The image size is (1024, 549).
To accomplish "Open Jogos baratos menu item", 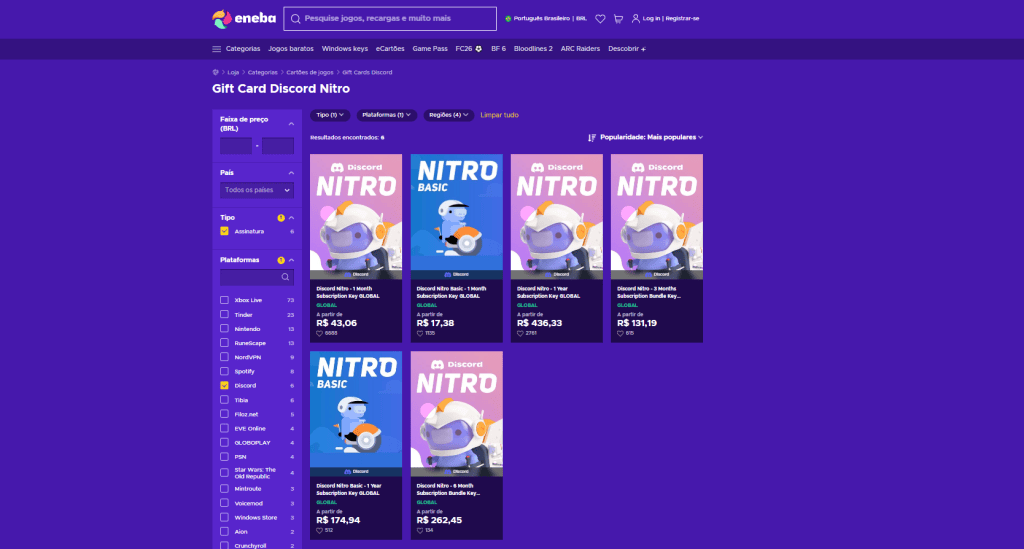I will click(x=291, y=49).
